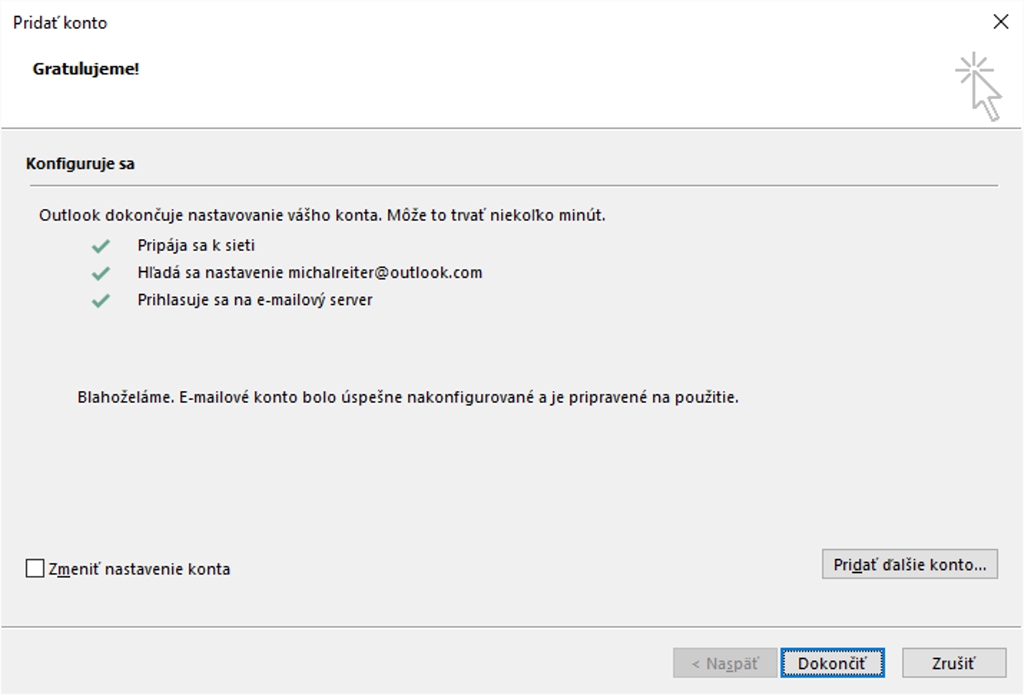1024x695 pixels.
Task: Click the "Gratulujeme!" heading
Action: (86, 69)
